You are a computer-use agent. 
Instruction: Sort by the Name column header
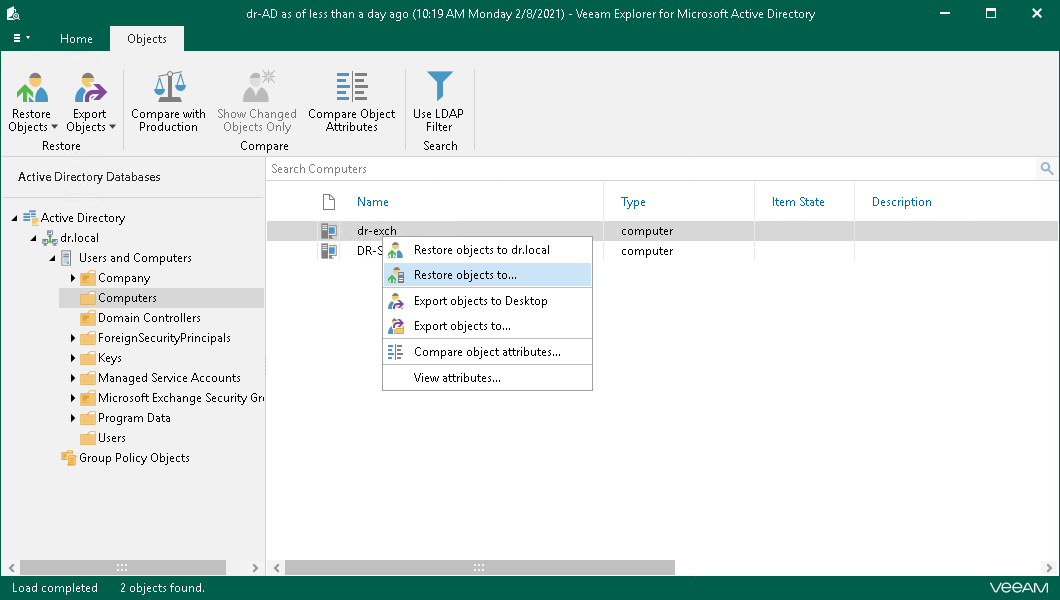[x=372, y=202]
